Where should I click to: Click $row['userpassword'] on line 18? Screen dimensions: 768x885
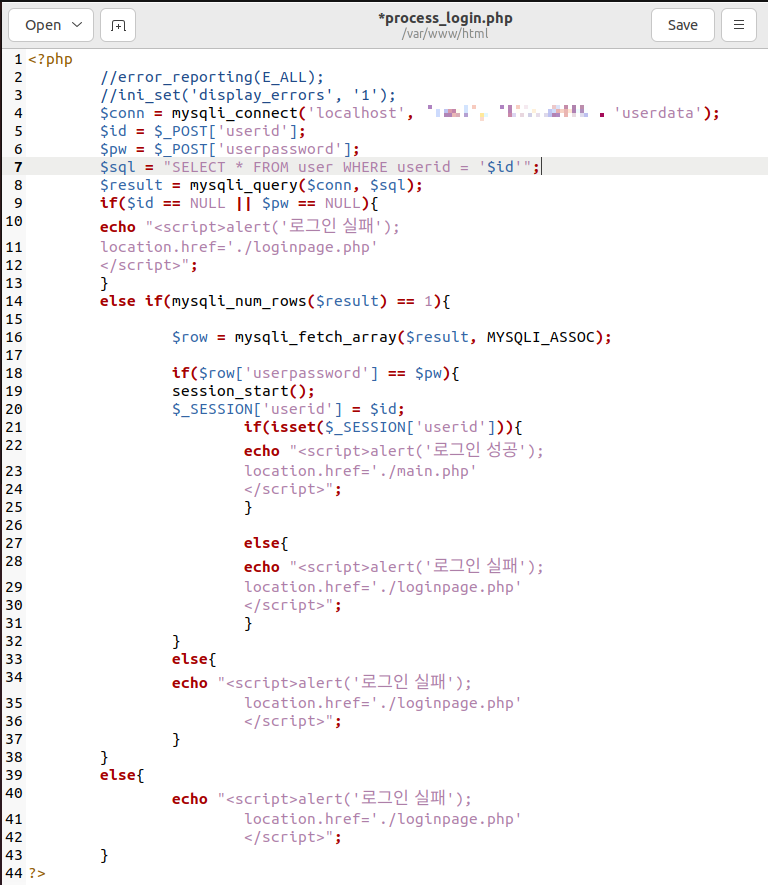288,373
